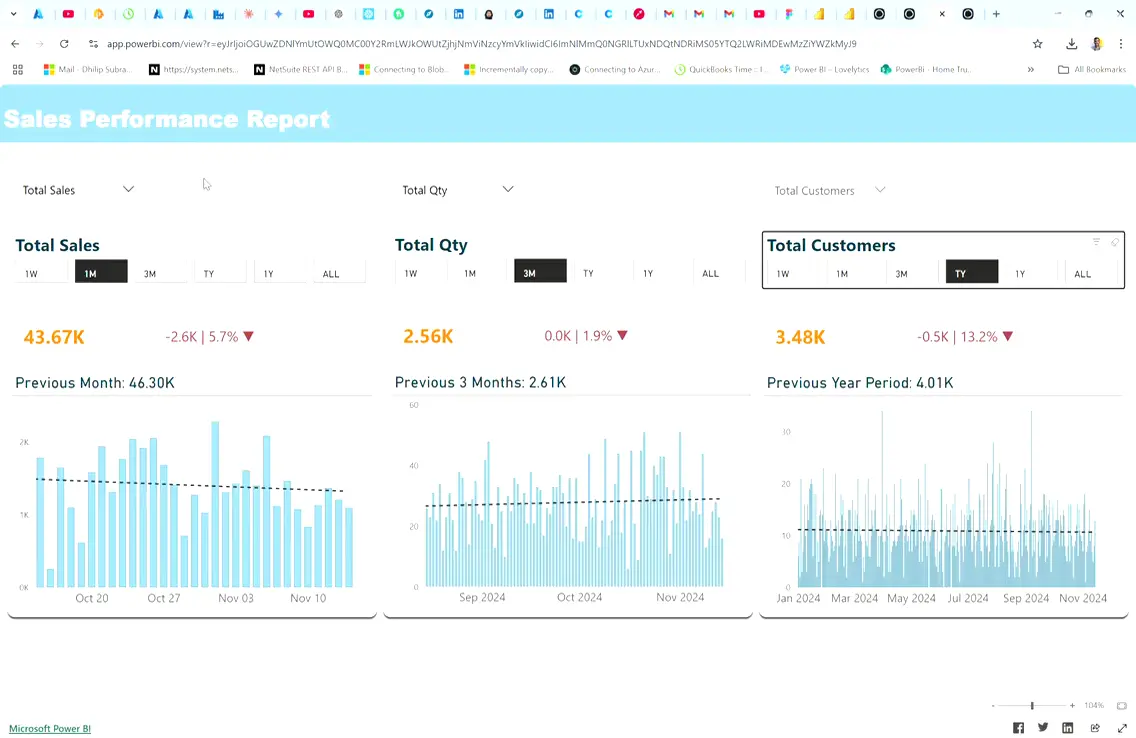
Task: Click the zoom in plus icon
Action: click(x=1072, y=705)
